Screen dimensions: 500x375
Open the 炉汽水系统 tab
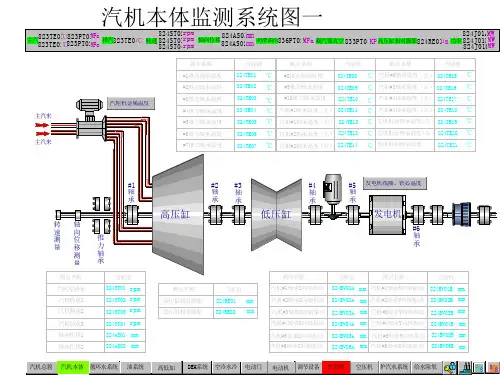pyautogui.click(x=394, y=367)
